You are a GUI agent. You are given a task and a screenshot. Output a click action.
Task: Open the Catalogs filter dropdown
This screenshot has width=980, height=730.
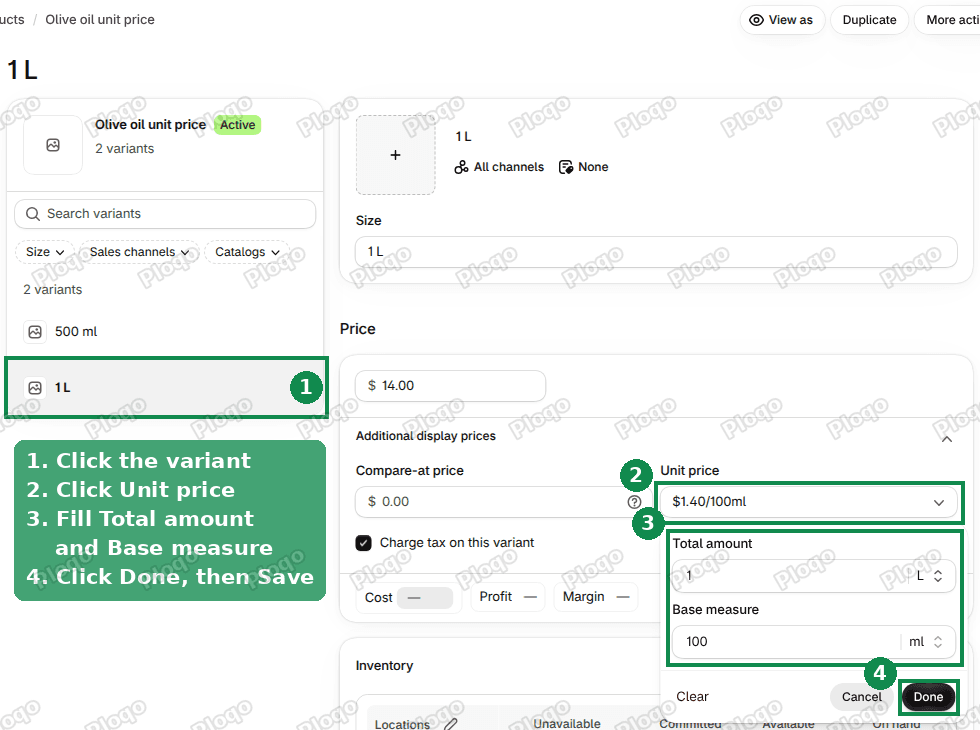(x=247, y=252)
